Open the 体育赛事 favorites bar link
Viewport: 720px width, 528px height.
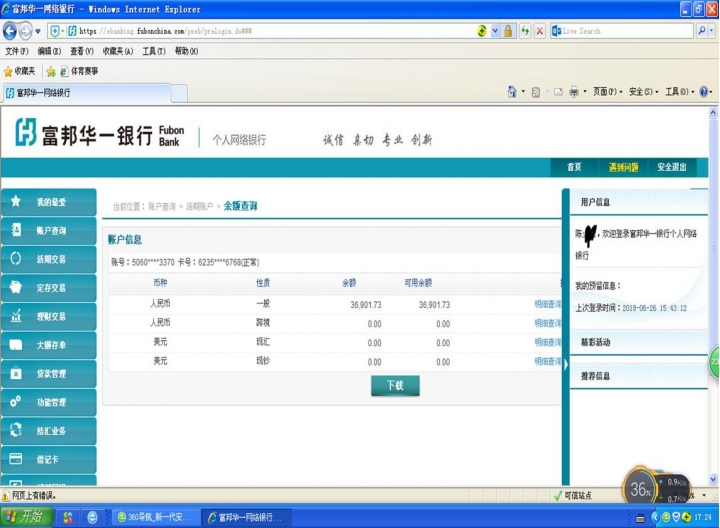tap(79, 71)
